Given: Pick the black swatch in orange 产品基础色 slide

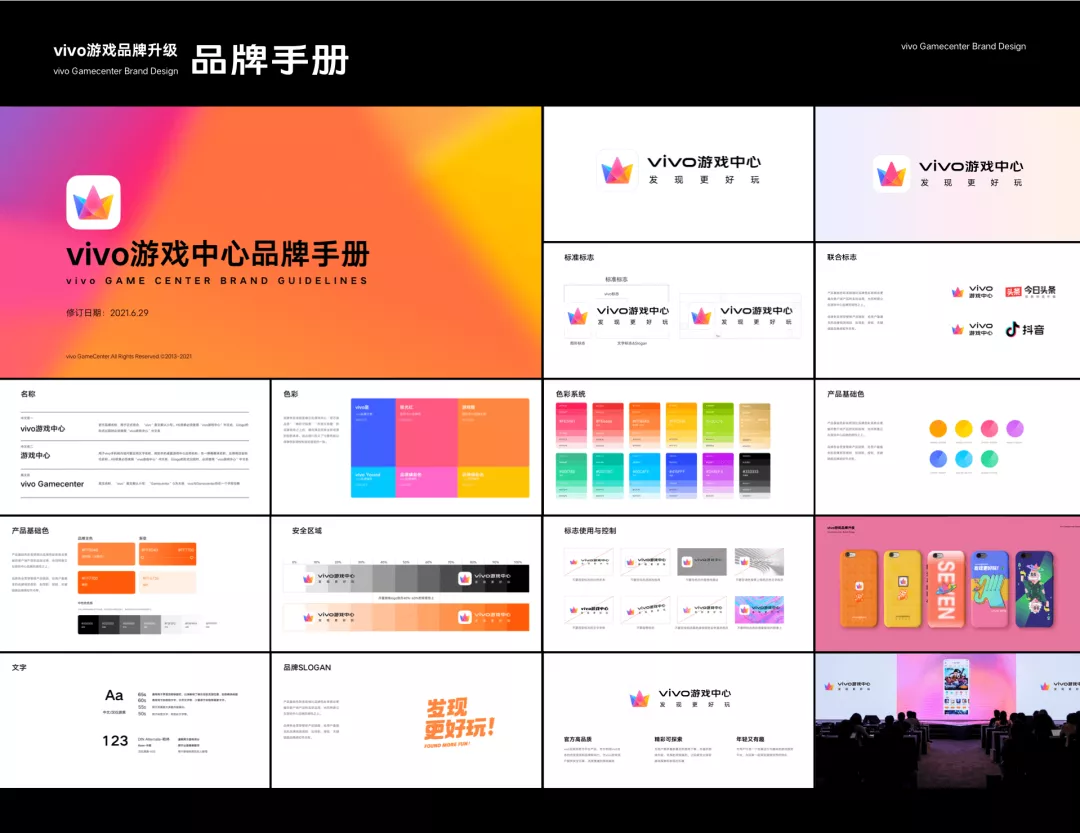Looking at the screenshot, I should click(88, 624).
